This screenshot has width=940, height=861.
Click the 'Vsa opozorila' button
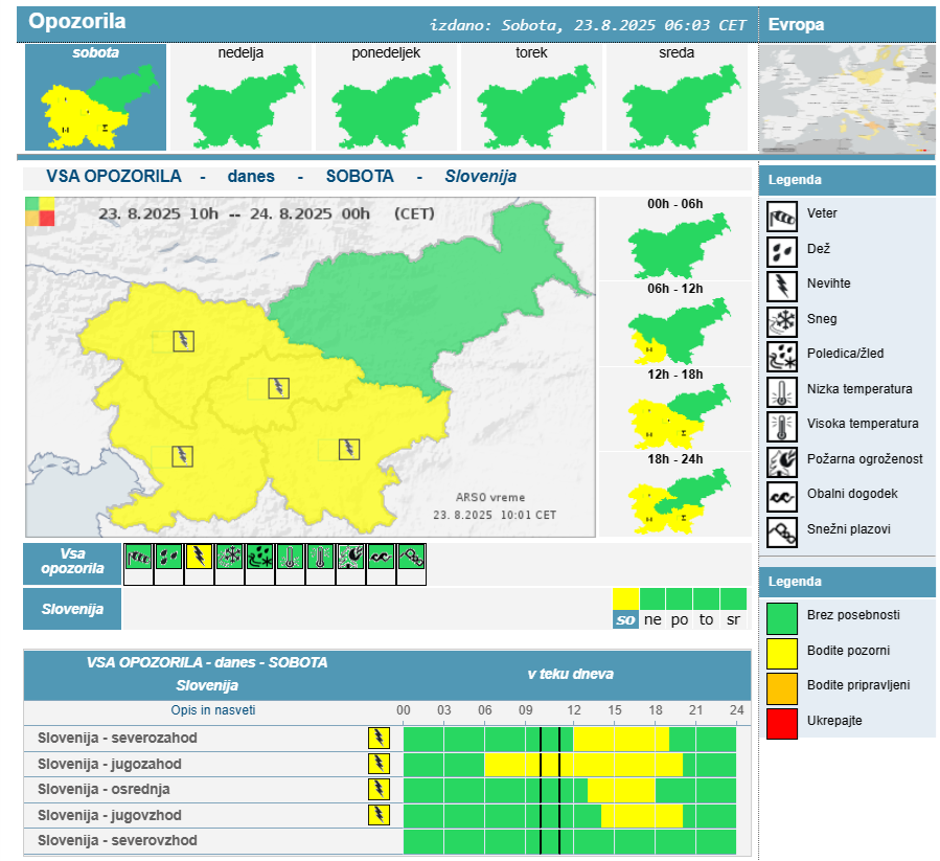pyautogui.click(x=72, y=564)
